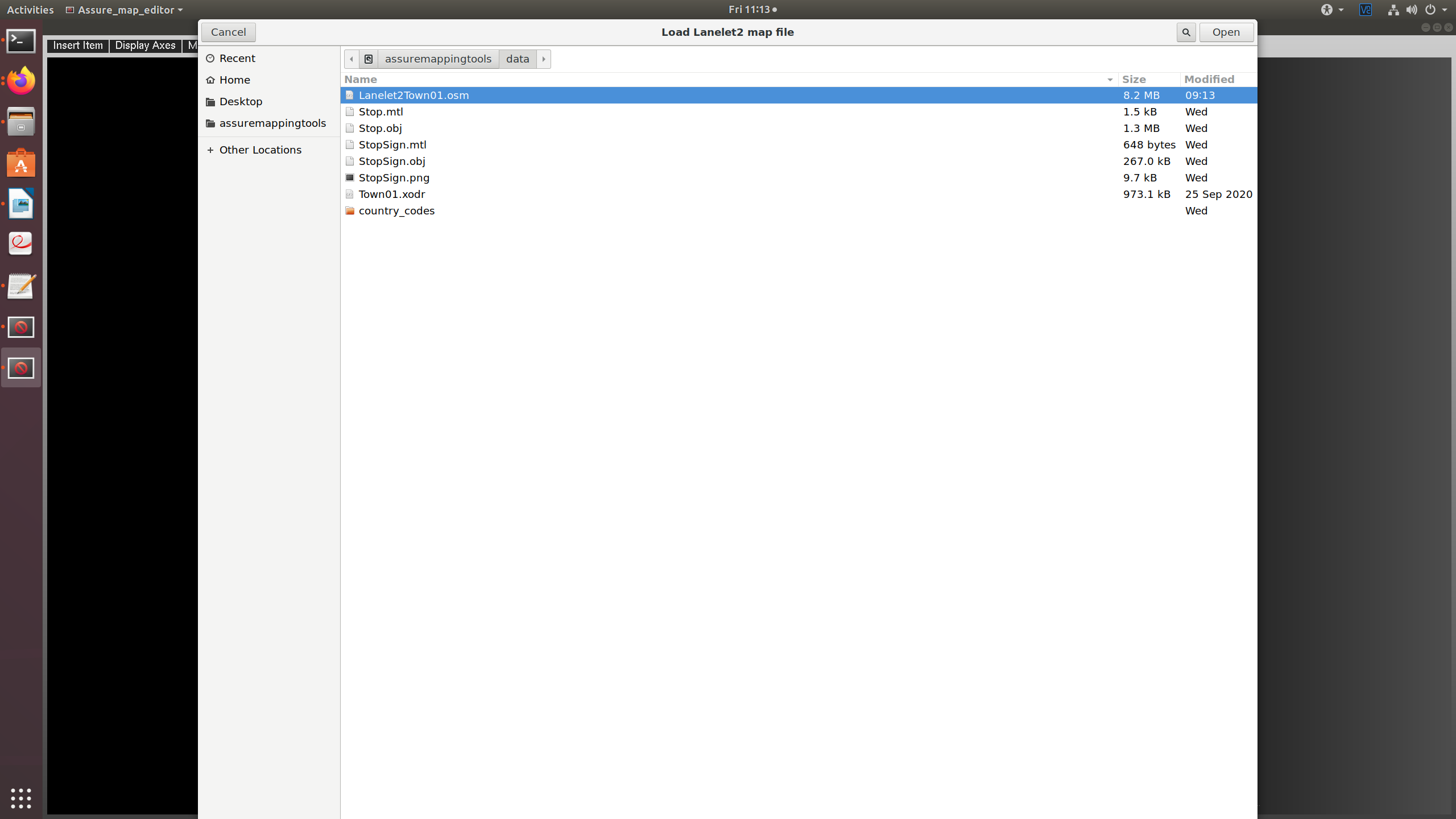Open the accessibility menu dropdown
1456x819 pixels.
1332,10
